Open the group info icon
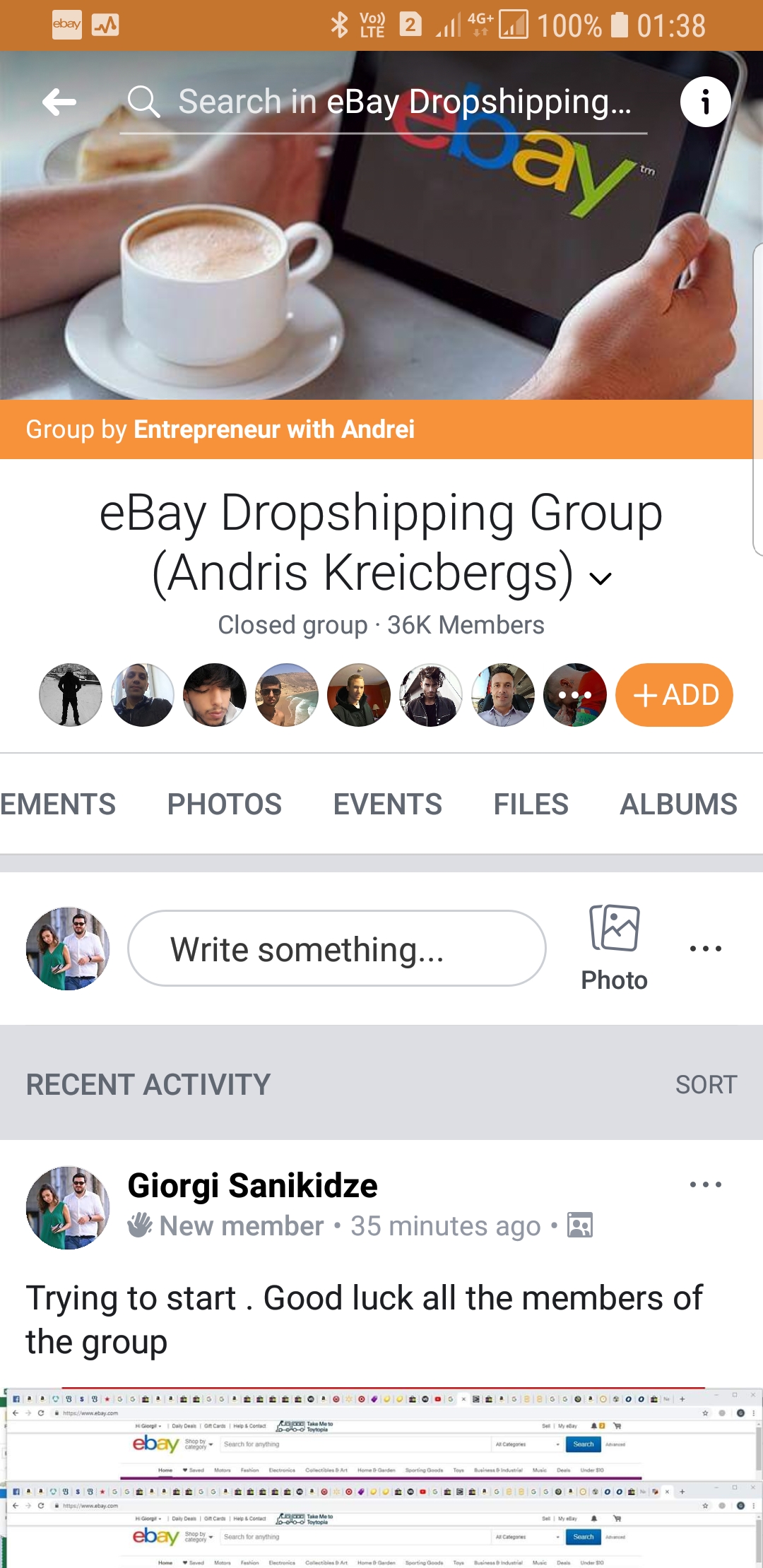 pos(704,102)
